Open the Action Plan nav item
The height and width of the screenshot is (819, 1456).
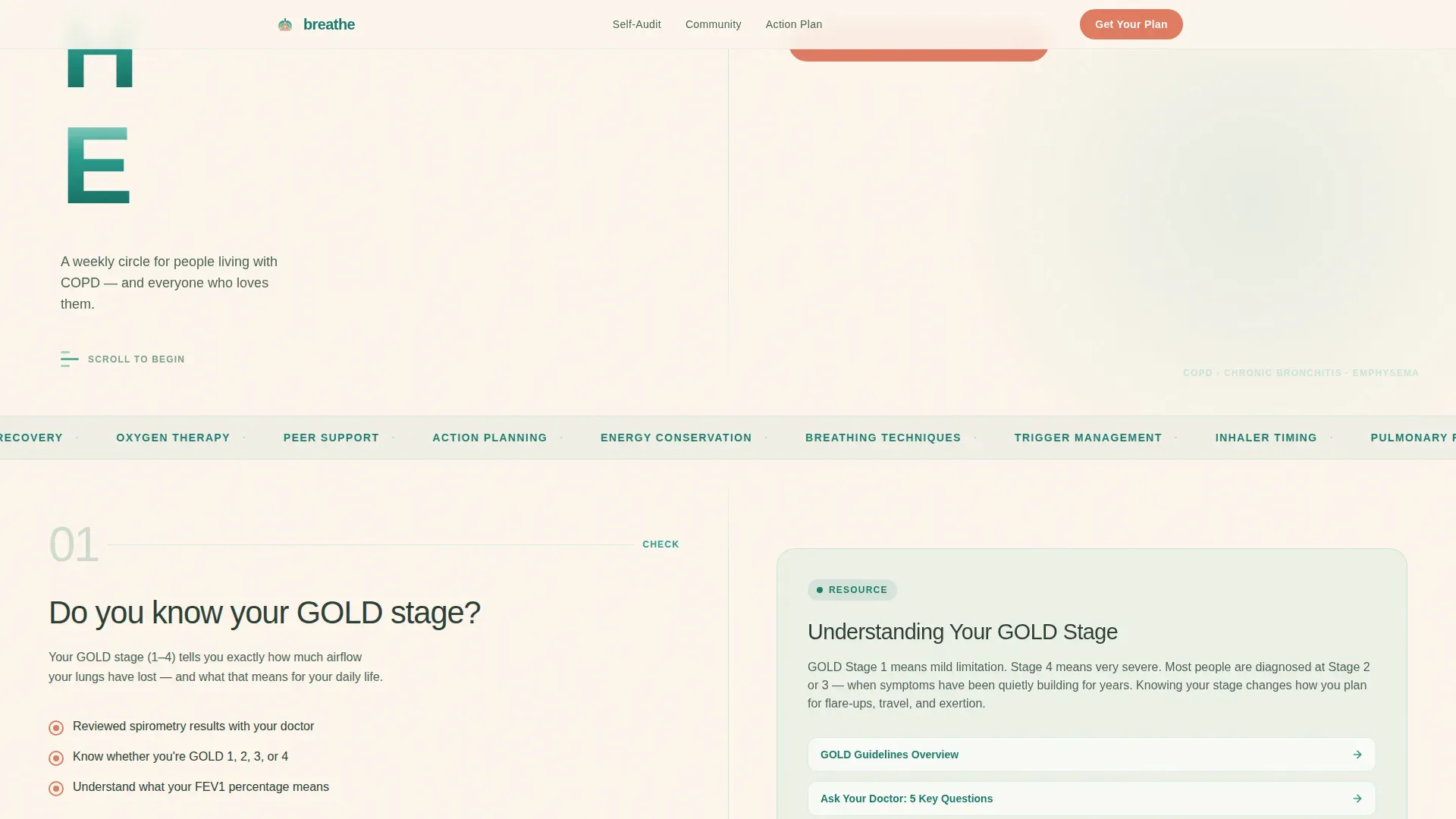794,24
